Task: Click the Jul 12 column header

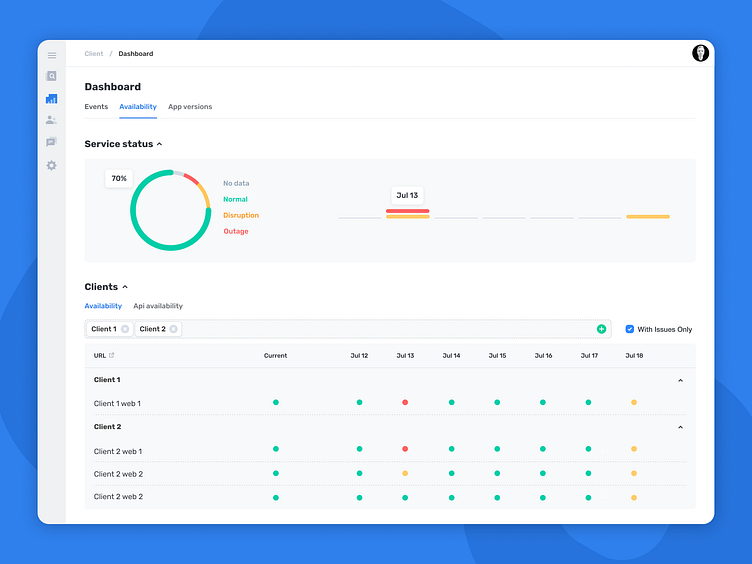Action: pos(359,355)
